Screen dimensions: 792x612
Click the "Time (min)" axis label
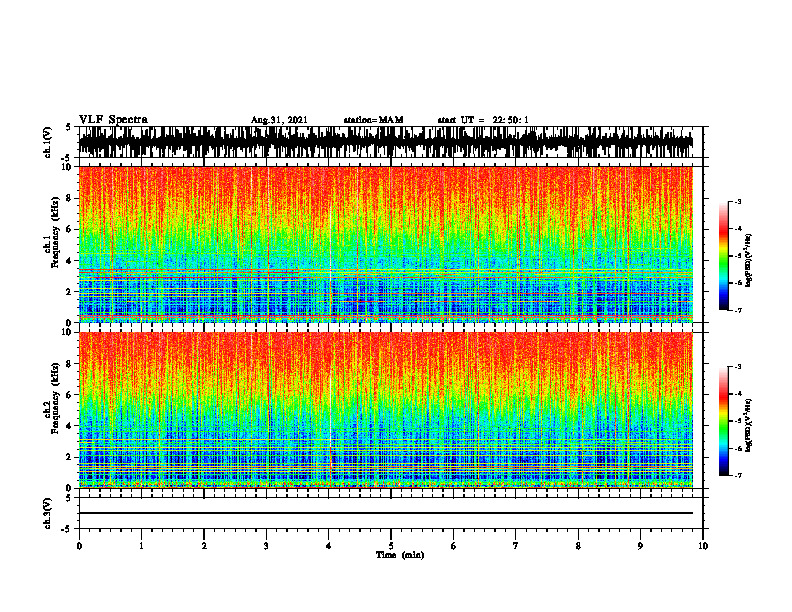[x=400, y=555]
